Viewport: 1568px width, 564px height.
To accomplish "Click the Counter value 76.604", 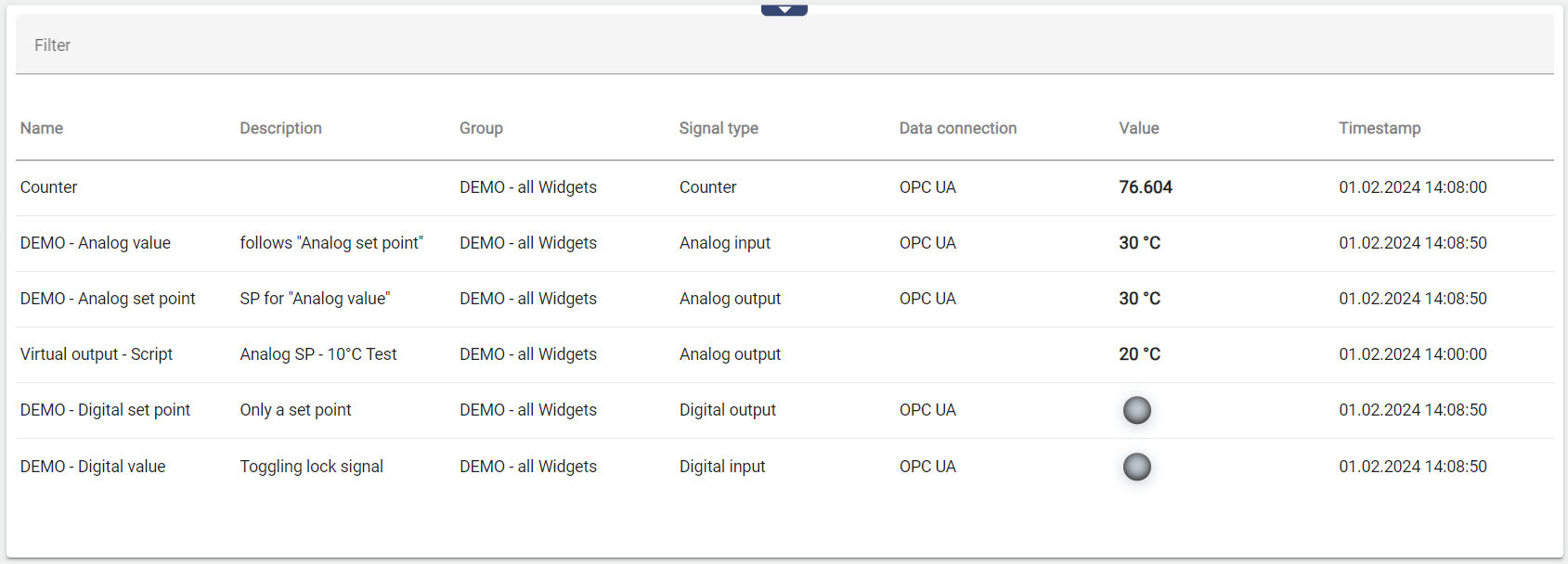I will point(1145,187).
